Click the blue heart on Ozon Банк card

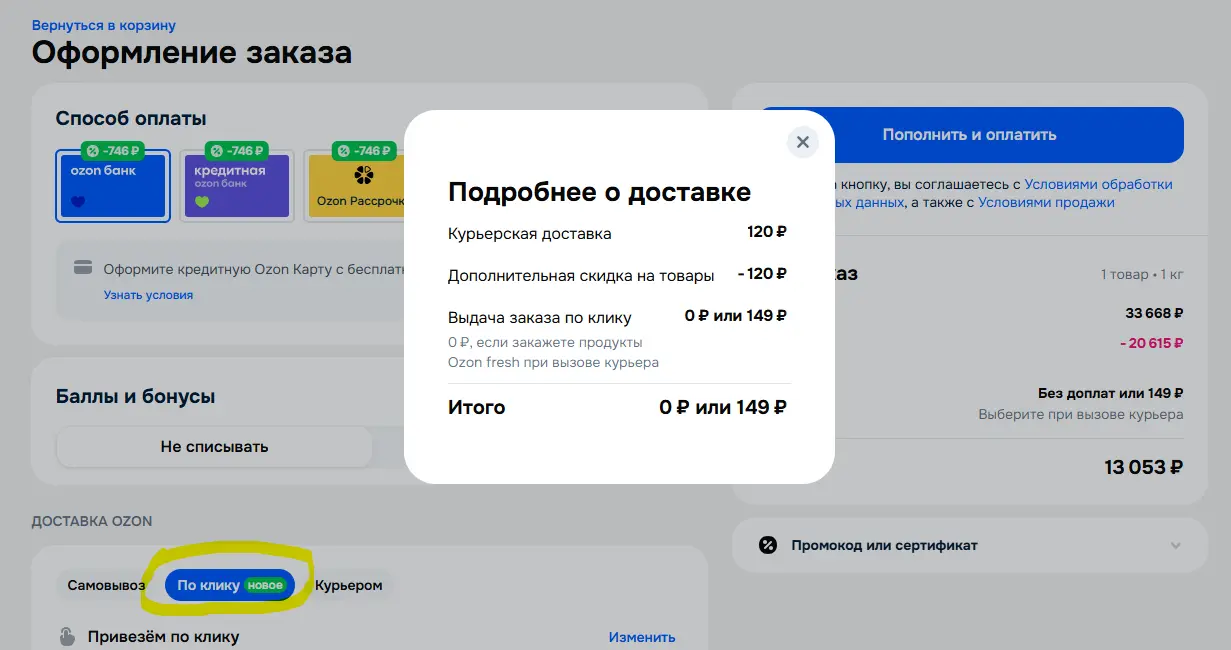78,202
